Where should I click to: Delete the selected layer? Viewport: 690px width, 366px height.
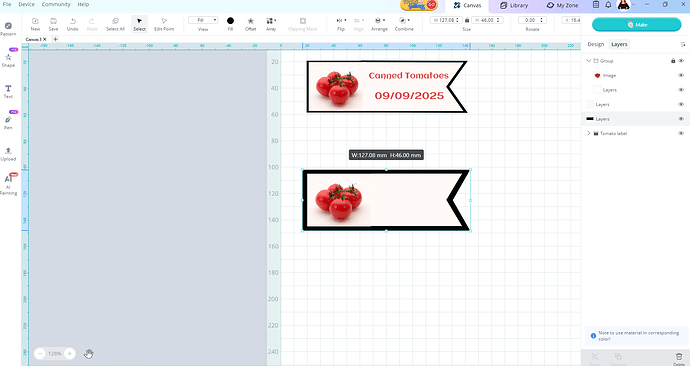coord(679,358)
